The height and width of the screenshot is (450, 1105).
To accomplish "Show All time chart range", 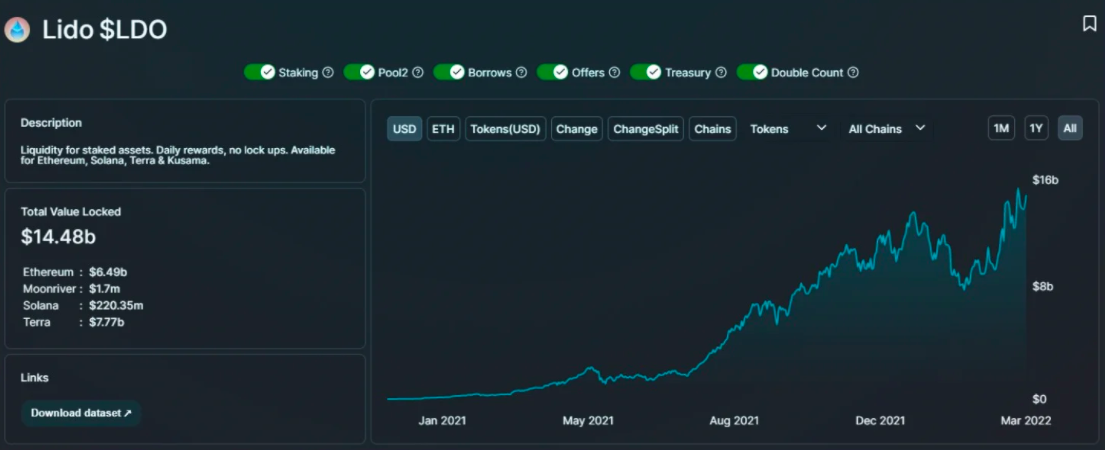I will point(1070,129).
